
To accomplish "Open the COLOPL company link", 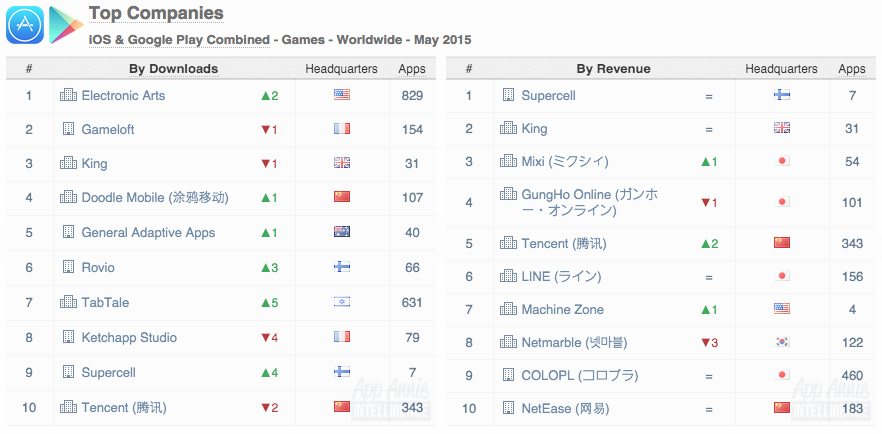I will click(579, 375).
